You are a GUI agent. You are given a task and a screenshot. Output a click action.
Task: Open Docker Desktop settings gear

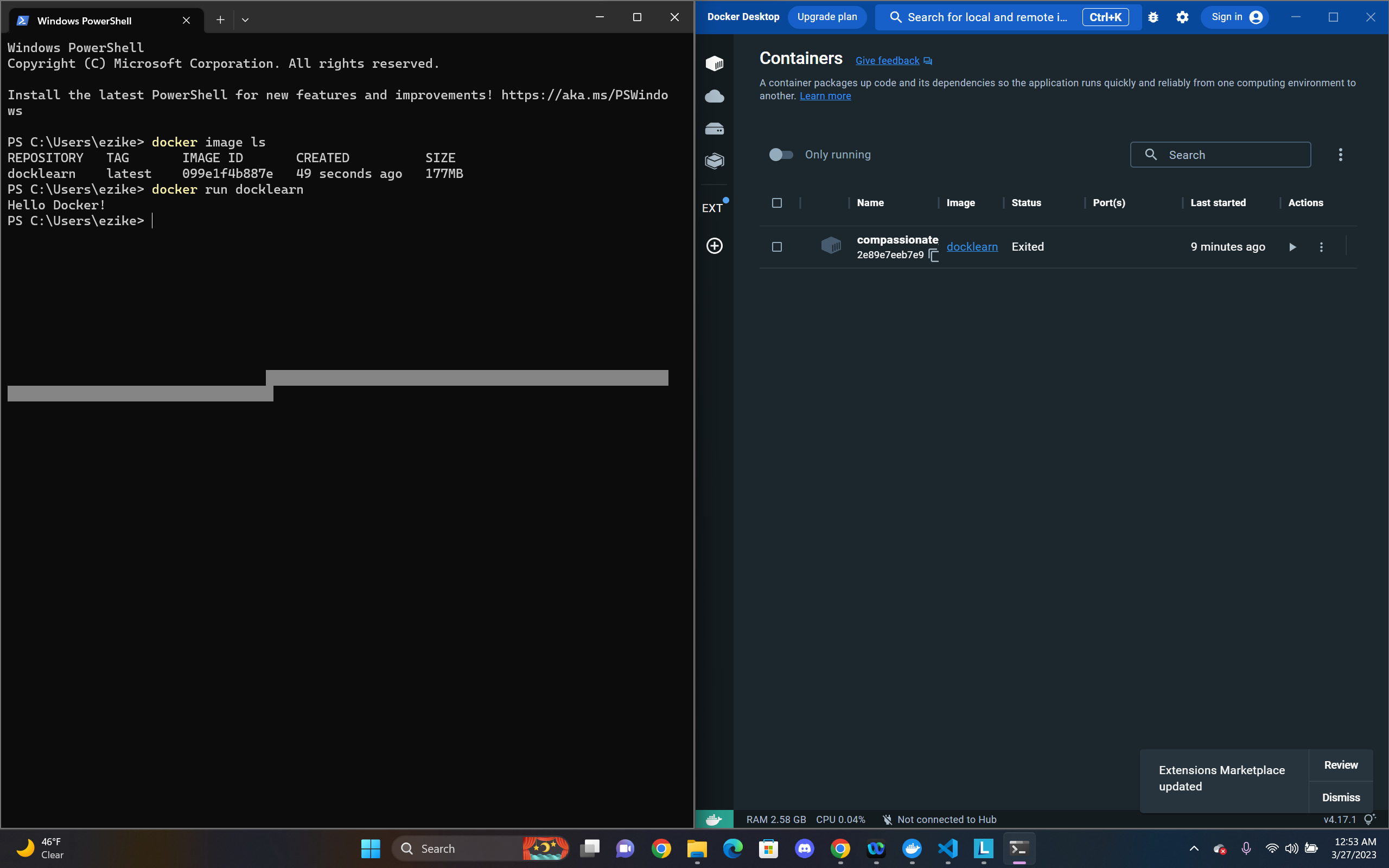(x=1182, y=17)
